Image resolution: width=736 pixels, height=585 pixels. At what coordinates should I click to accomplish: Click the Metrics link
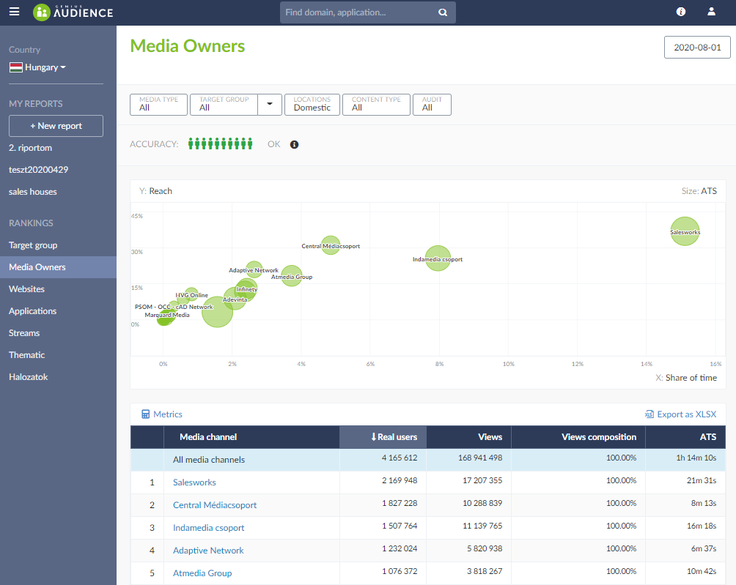[168, 414]
